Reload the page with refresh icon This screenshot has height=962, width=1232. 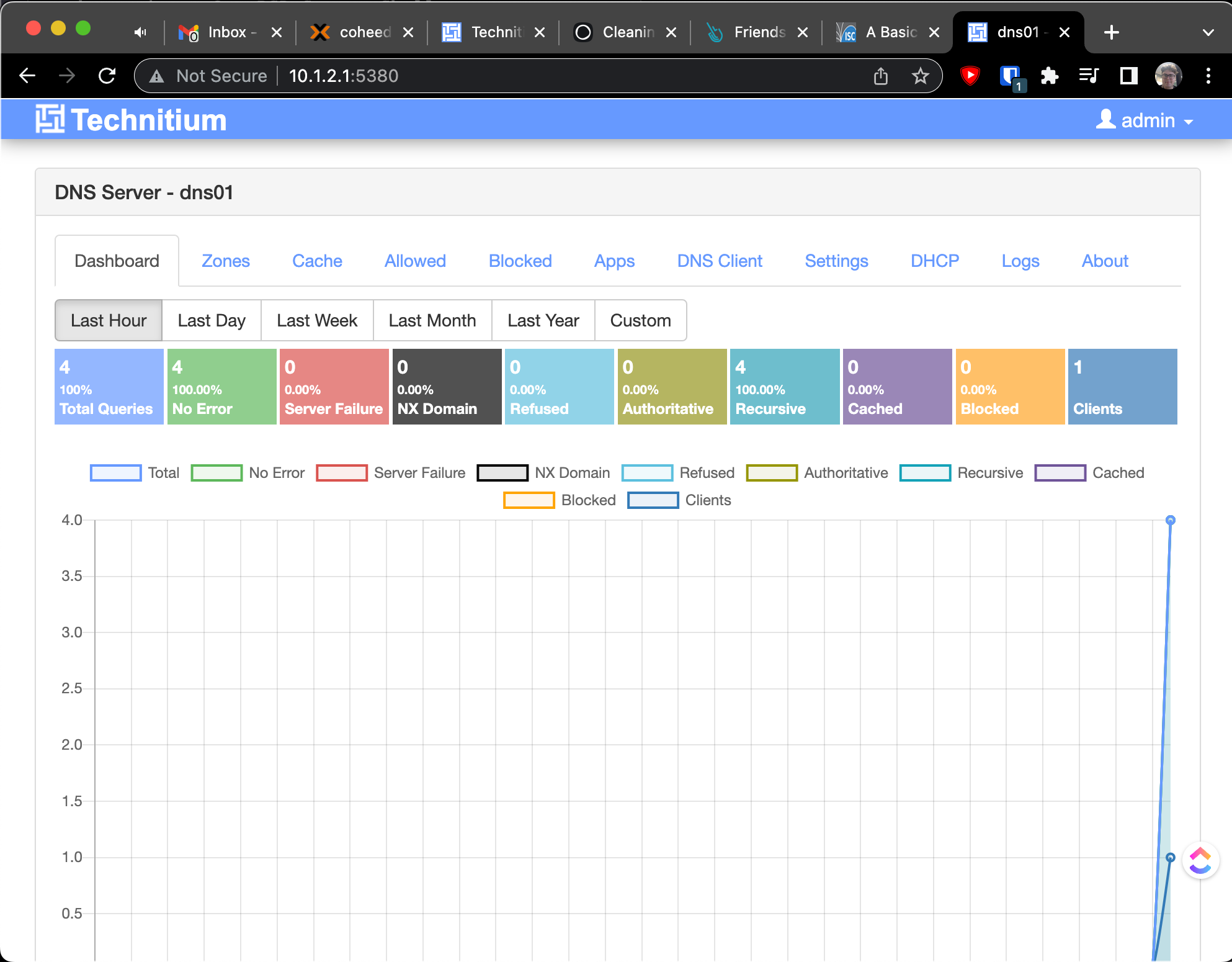107,76
